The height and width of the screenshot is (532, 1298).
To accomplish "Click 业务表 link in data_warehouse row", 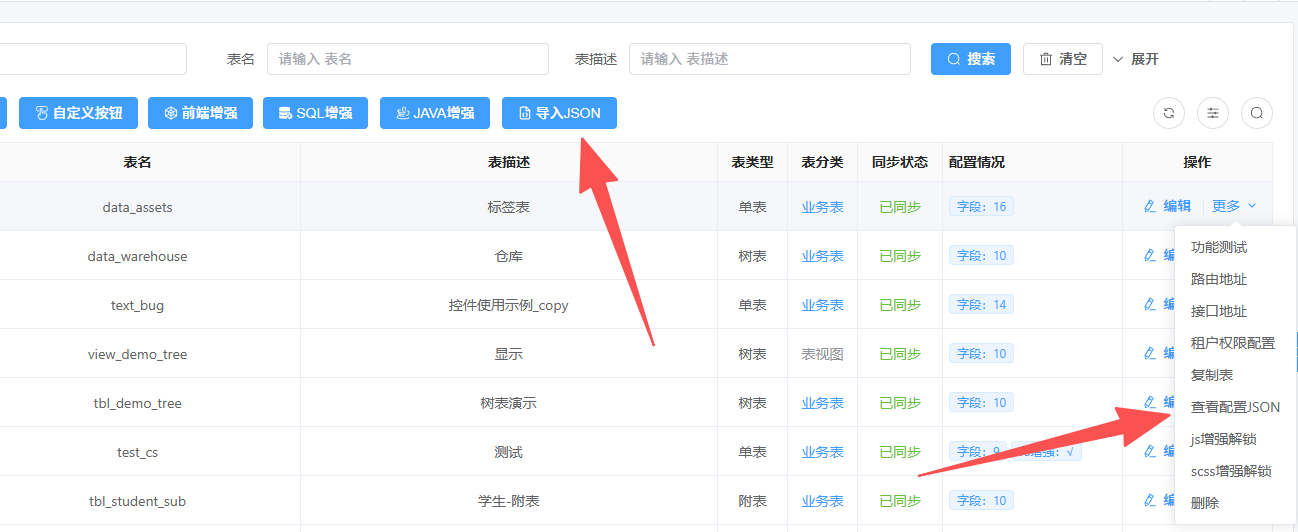I will (822, 256).
